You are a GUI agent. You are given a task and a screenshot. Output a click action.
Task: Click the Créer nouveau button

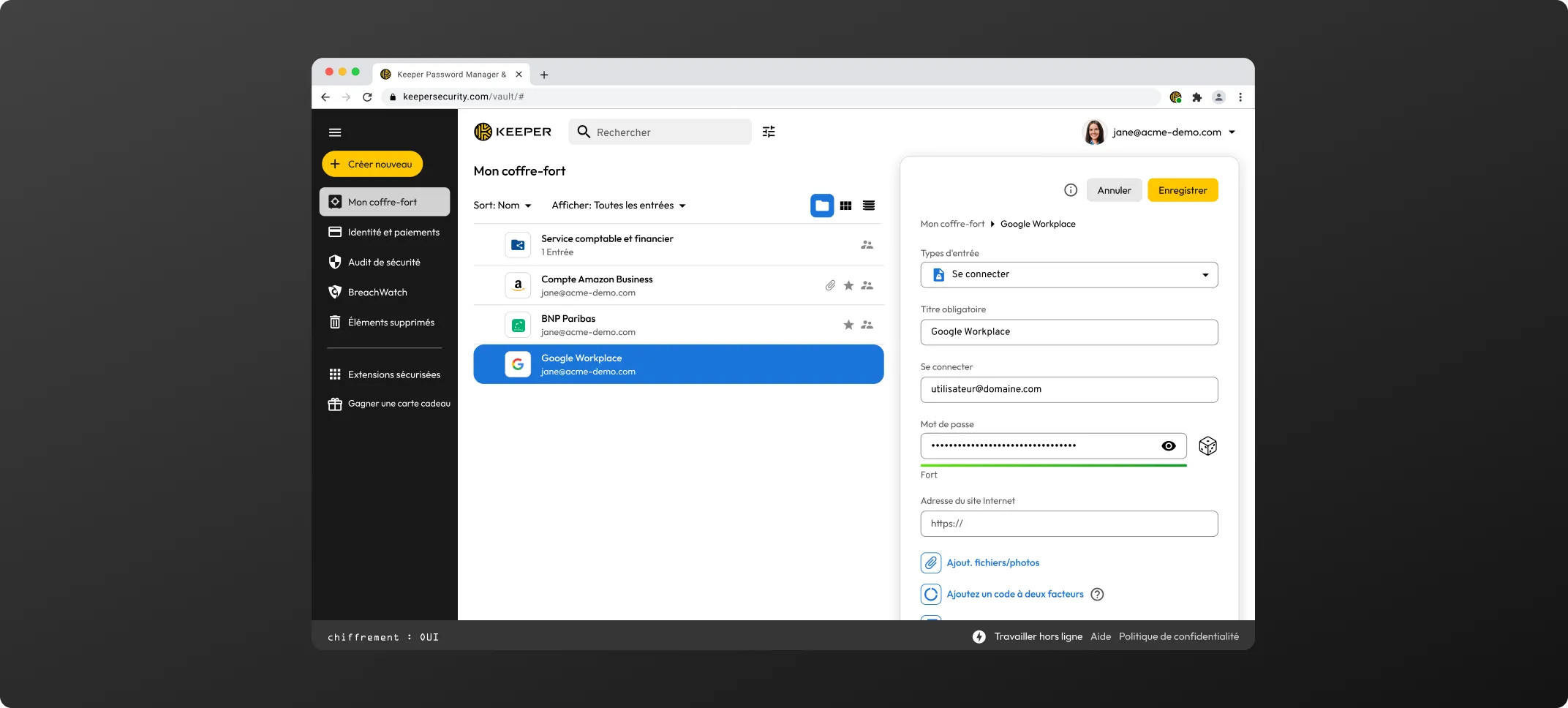372,164
